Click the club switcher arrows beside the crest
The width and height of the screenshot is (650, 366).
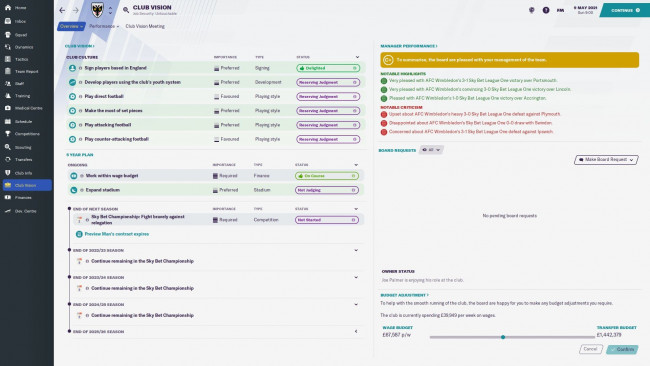pos(110,10)
